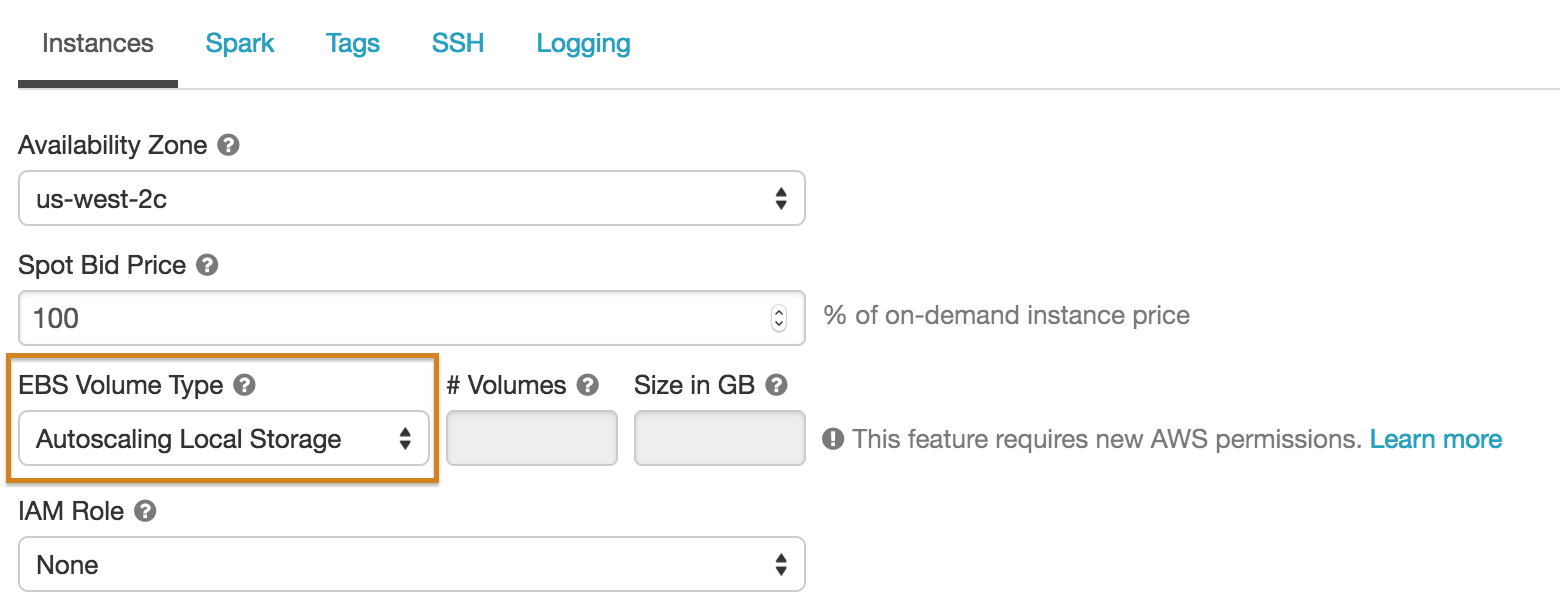Open the Tags tab
This screenshot has width=1560, height=616.
pos(353,44)
